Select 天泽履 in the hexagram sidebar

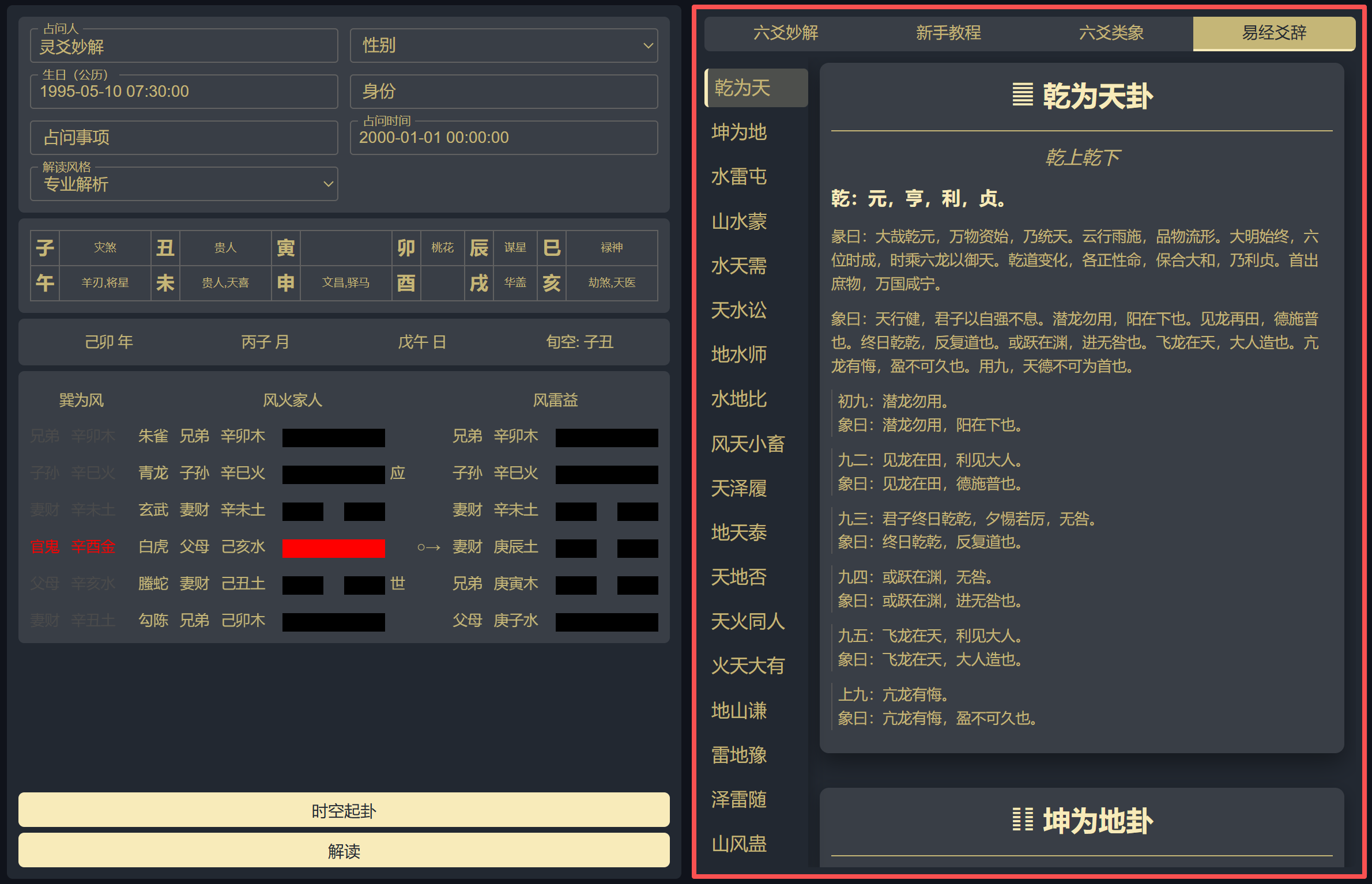[x=738, y=488]
